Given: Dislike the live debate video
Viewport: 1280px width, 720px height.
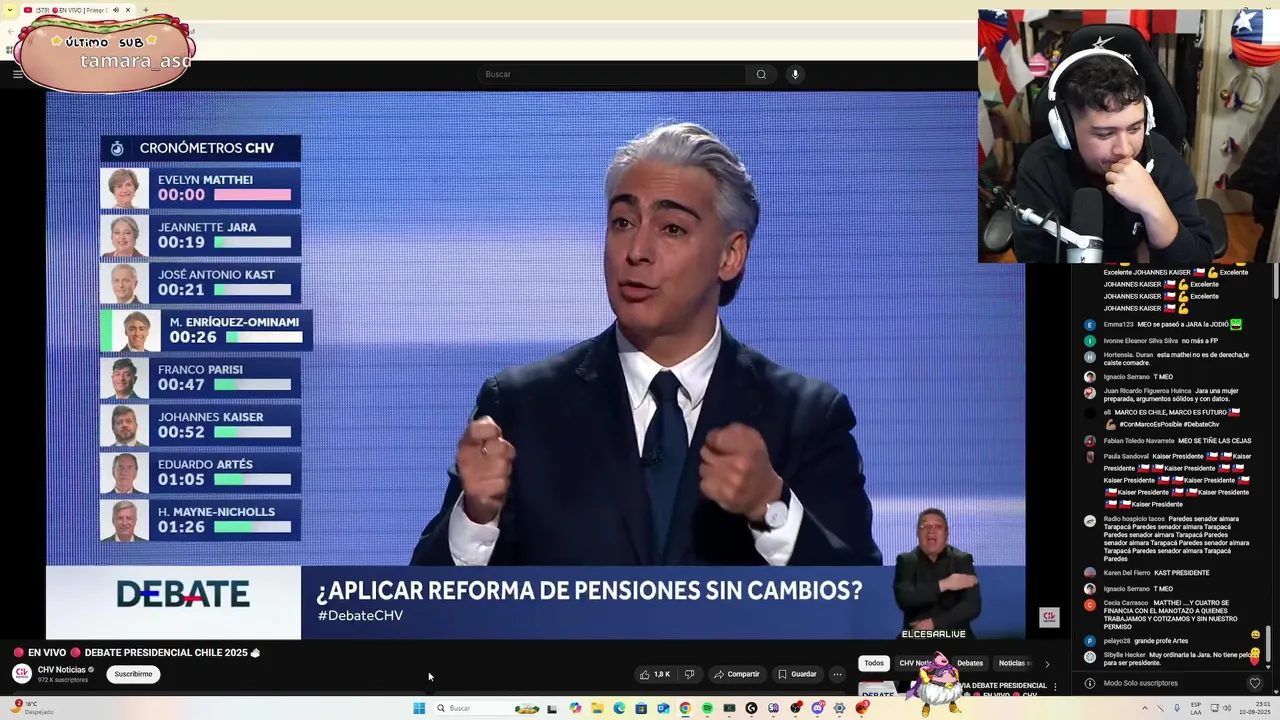Looking at the screenshot, I should click(x=689, y=674).
